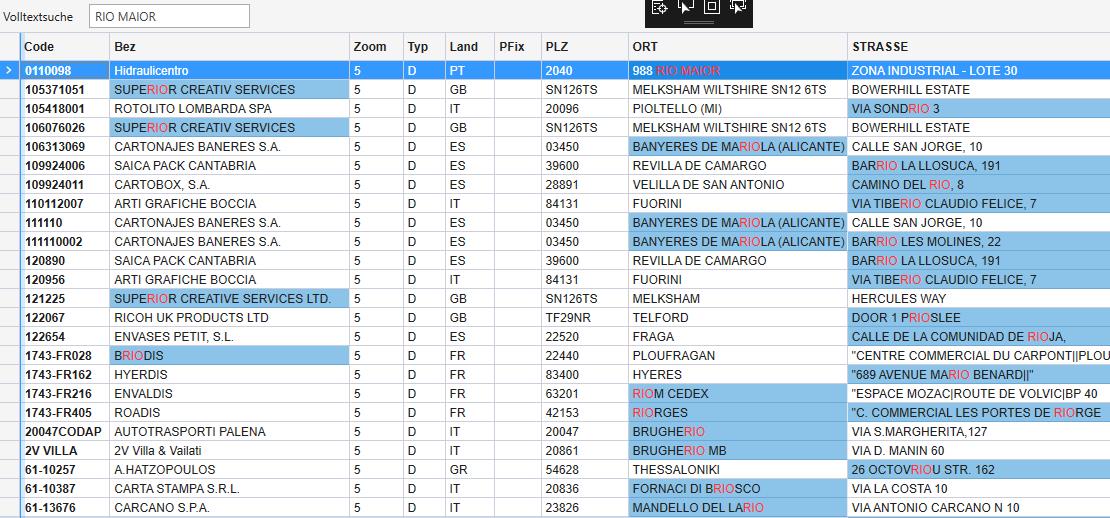This screenshot has height=518, width=1110.
Task: Click RIORGES city cell
Action: pyautogui.click(x=738, y=413)
